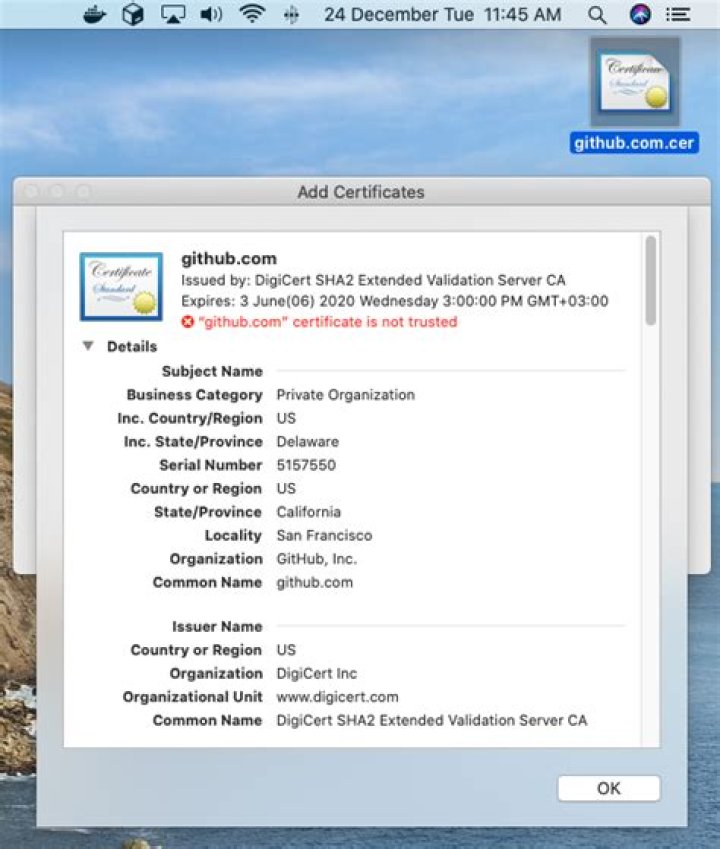Launch Siri from the menu bar
The image size is (720, 849).
pos(640,15)
